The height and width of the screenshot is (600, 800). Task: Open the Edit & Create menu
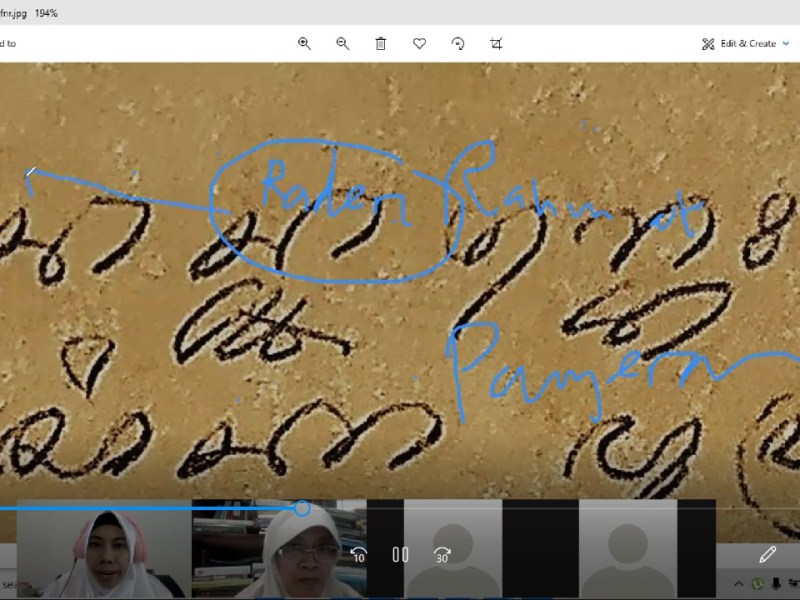[x=738, y=43]
